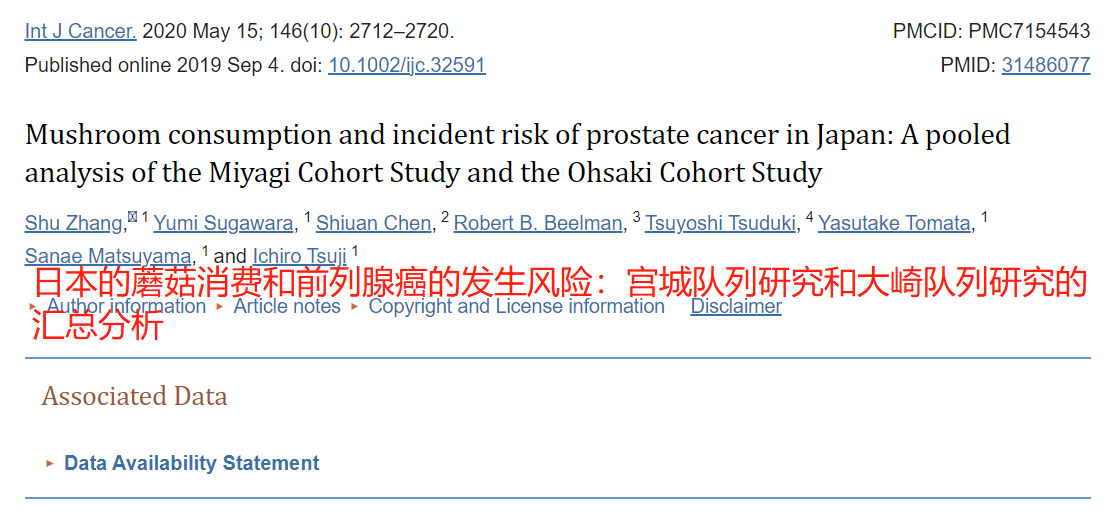Click author Sanae Matsuyama
The width and height of the screenshot is (1113, 522).
point(108,256)
